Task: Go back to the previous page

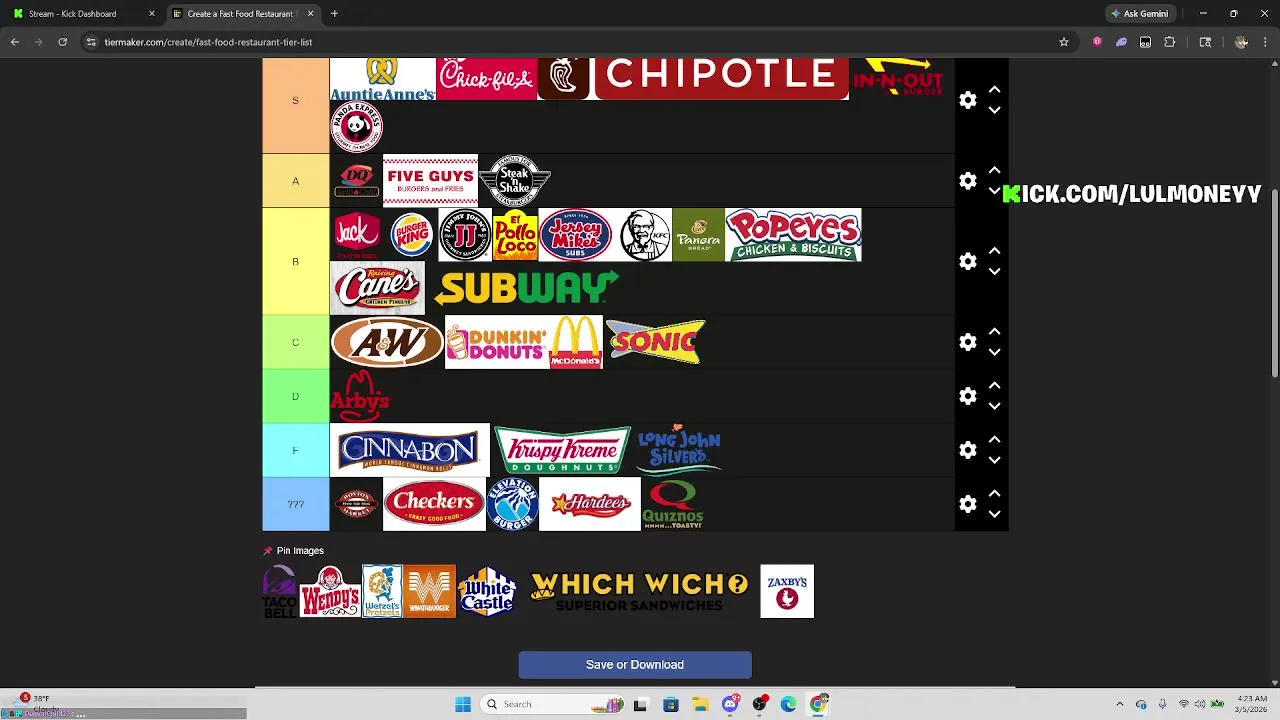Action: (15, 42)
